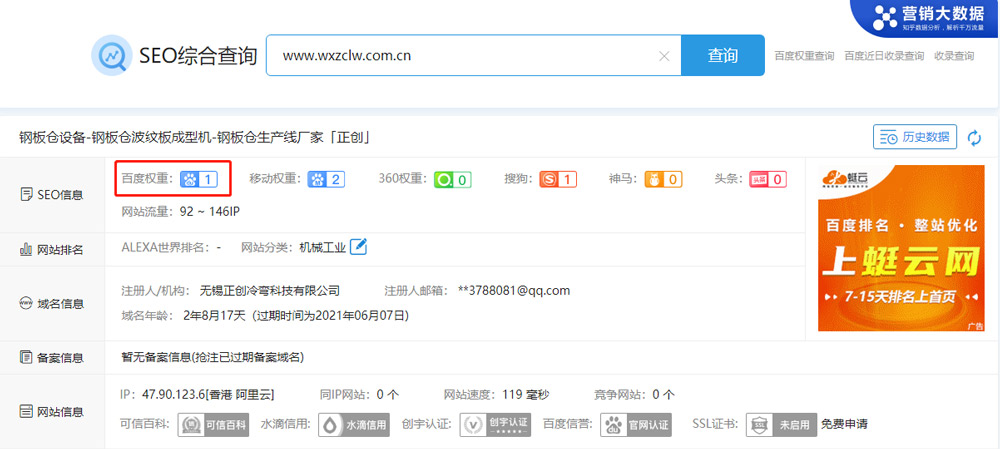Click the Shenma weight badge icon
This screenshot has height=449, width=1000.
pyautogui.click(x=663, y=180)
